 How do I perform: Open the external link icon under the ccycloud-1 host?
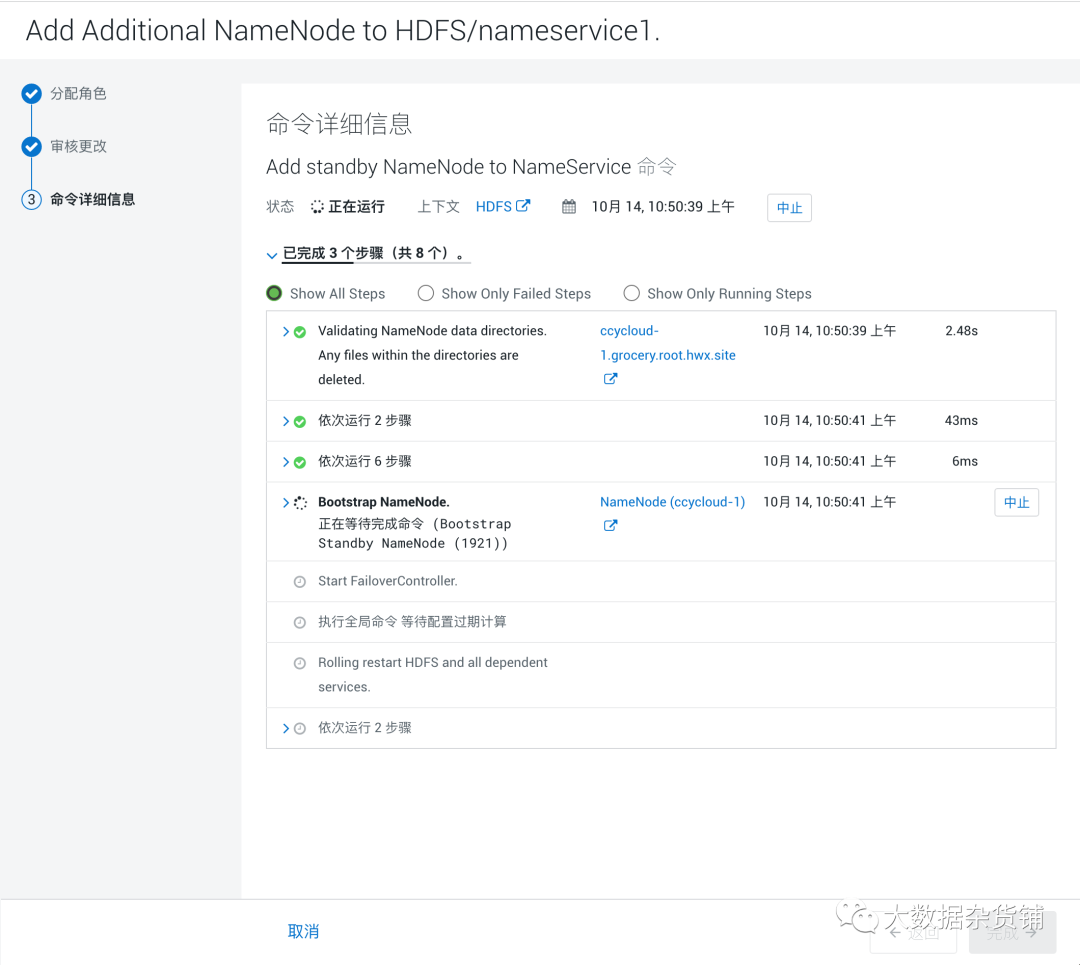pyautogui.click(x=610, y=379)
